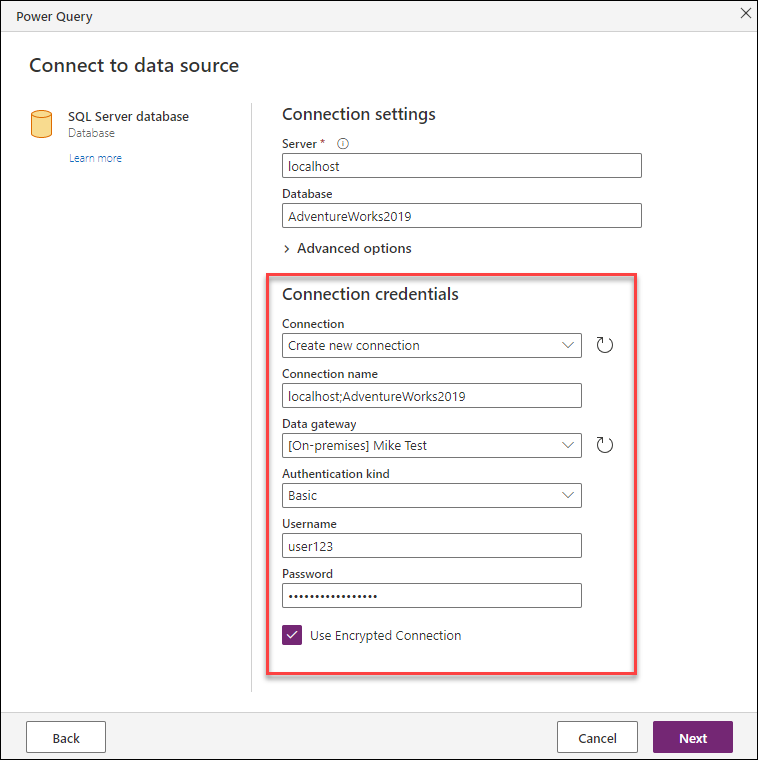Open the Authentication kind dropdown

(x=432, y=495)
